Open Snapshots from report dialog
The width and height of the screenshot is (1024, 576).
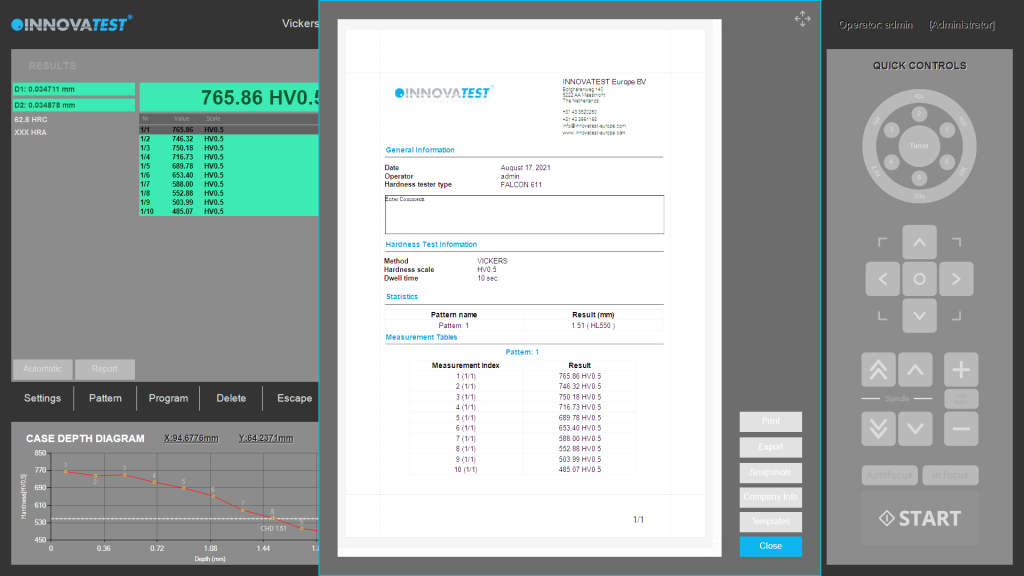[771, 472]
